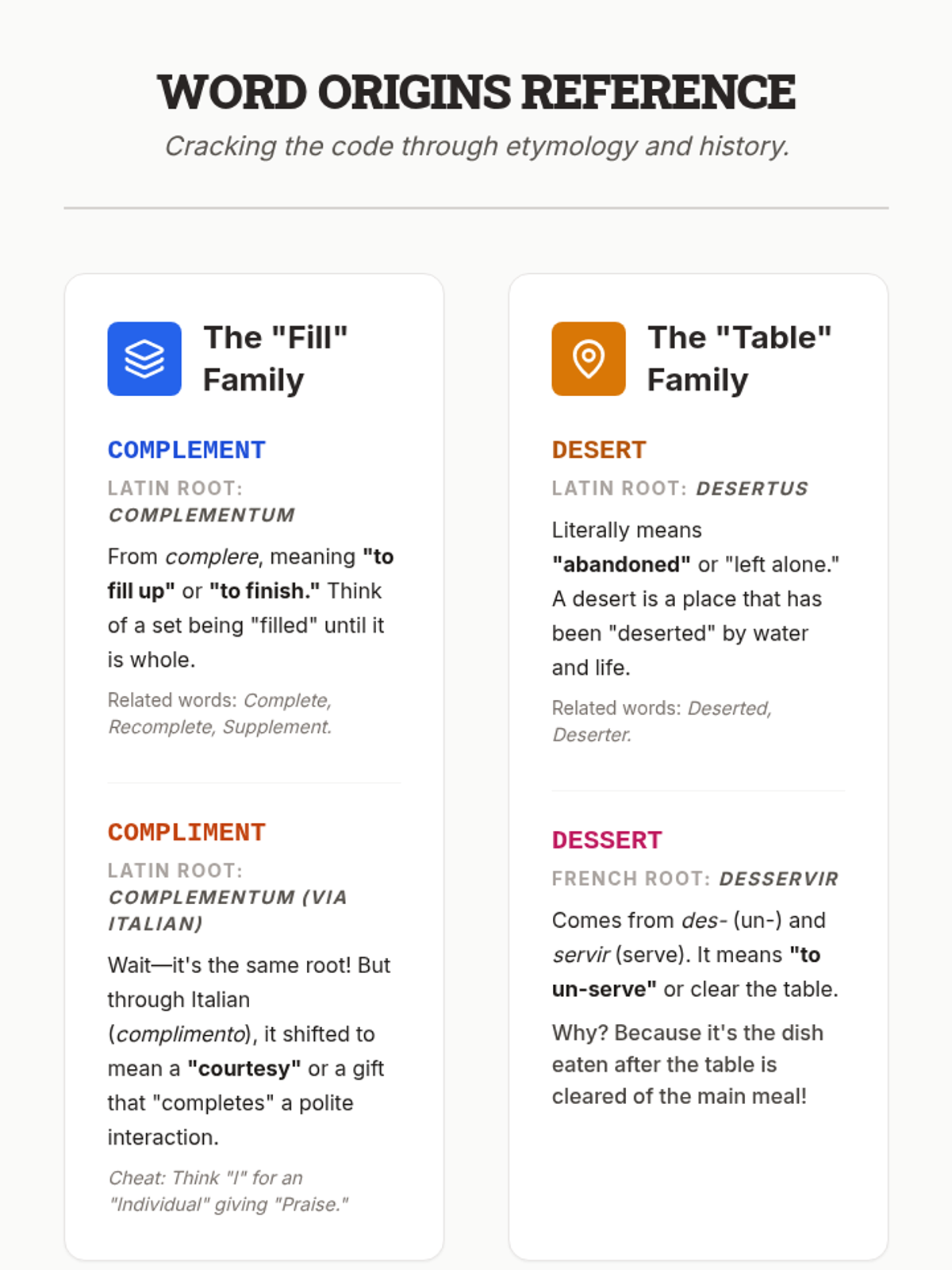Click related words Deserted, Deserter
952x1270 pixels.
coord(662,722)
